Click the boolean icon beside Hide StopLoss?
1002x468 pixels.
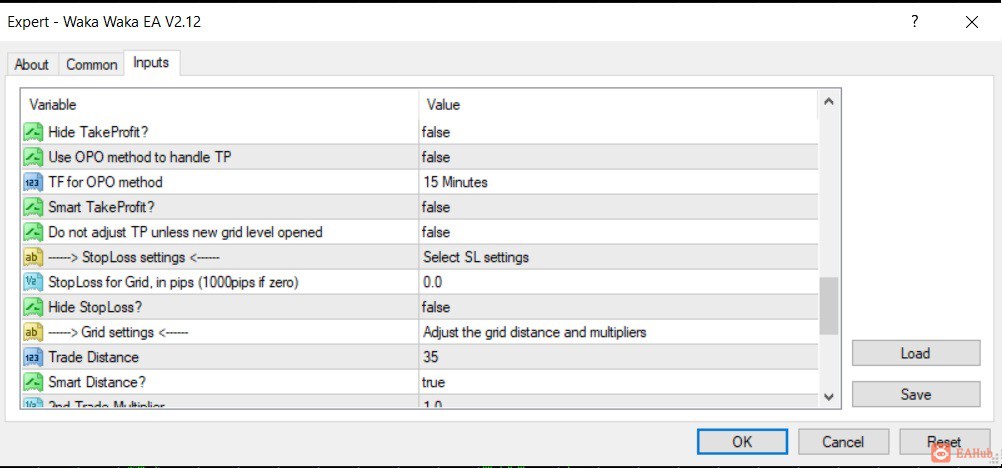point(33,307)
